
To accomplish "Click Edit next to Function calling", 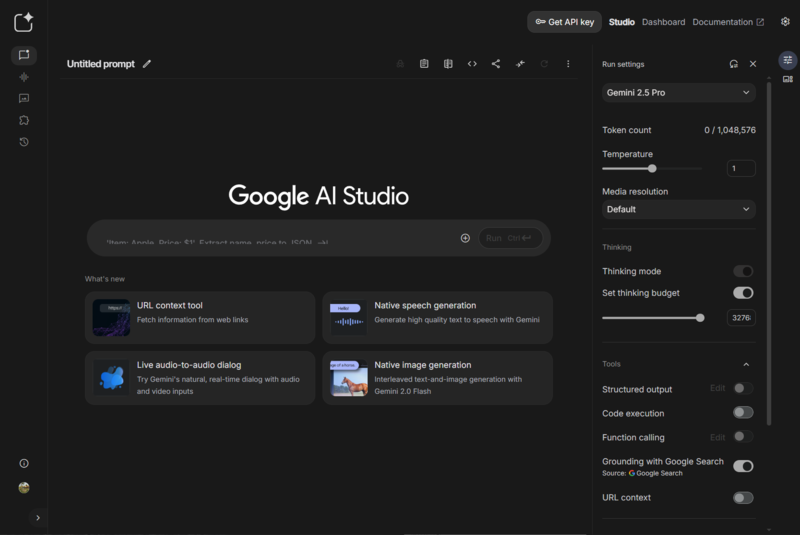I will pyautogui.click(x=717, y=438).
